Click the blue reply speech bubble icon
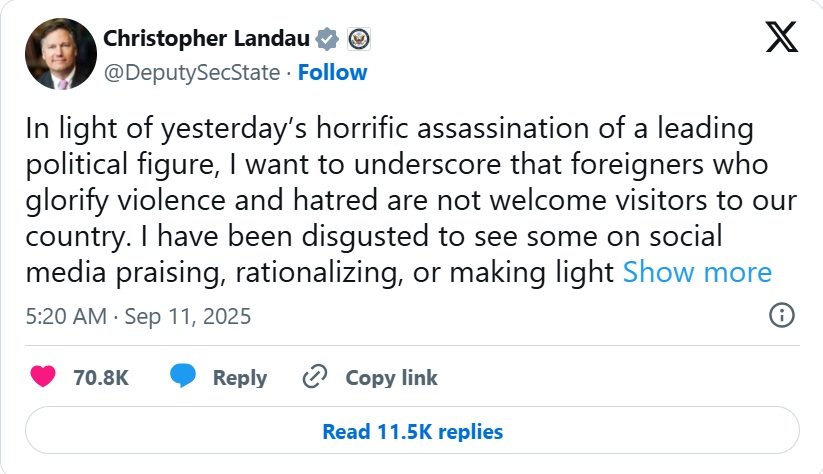The width and height of the screenshot is (823, 474). (x=182, y=377)
